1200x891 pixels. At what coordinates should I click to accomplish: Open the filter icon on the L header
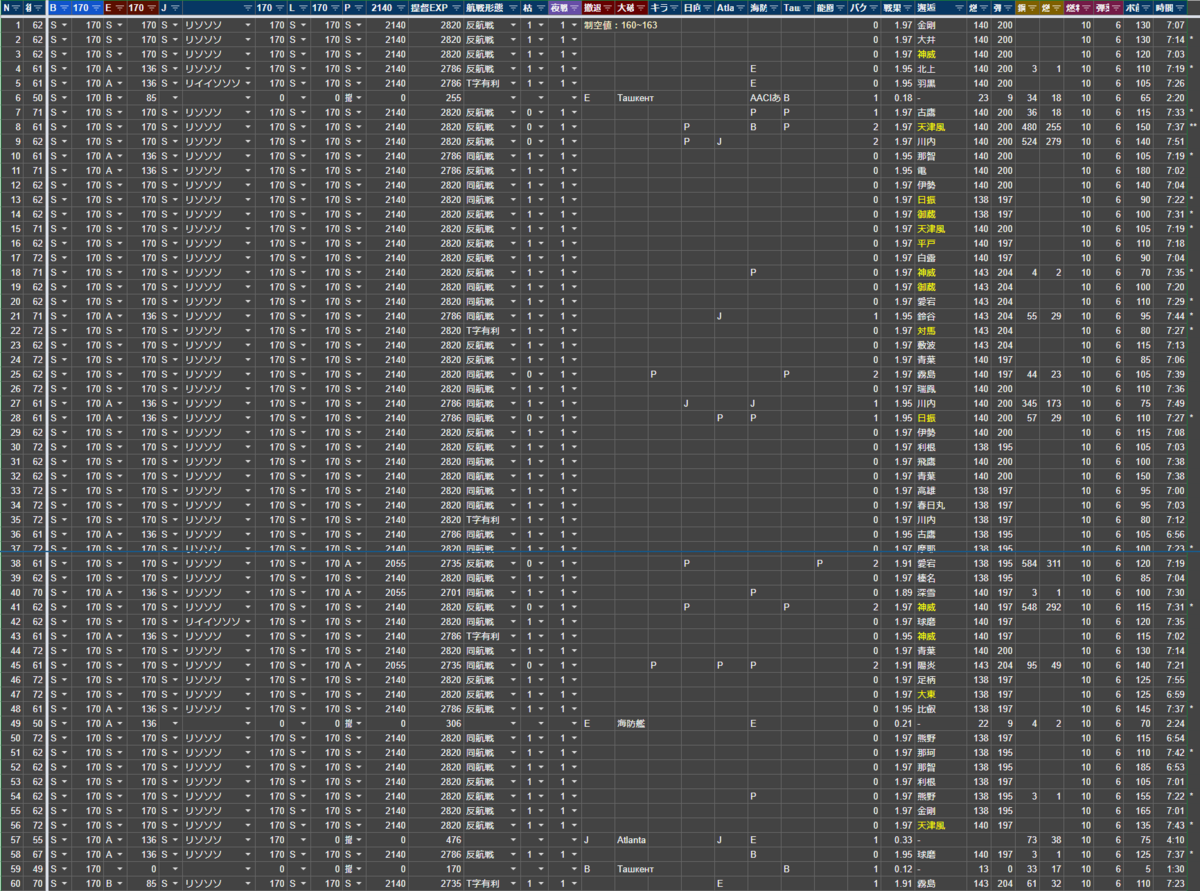[302, 7]
